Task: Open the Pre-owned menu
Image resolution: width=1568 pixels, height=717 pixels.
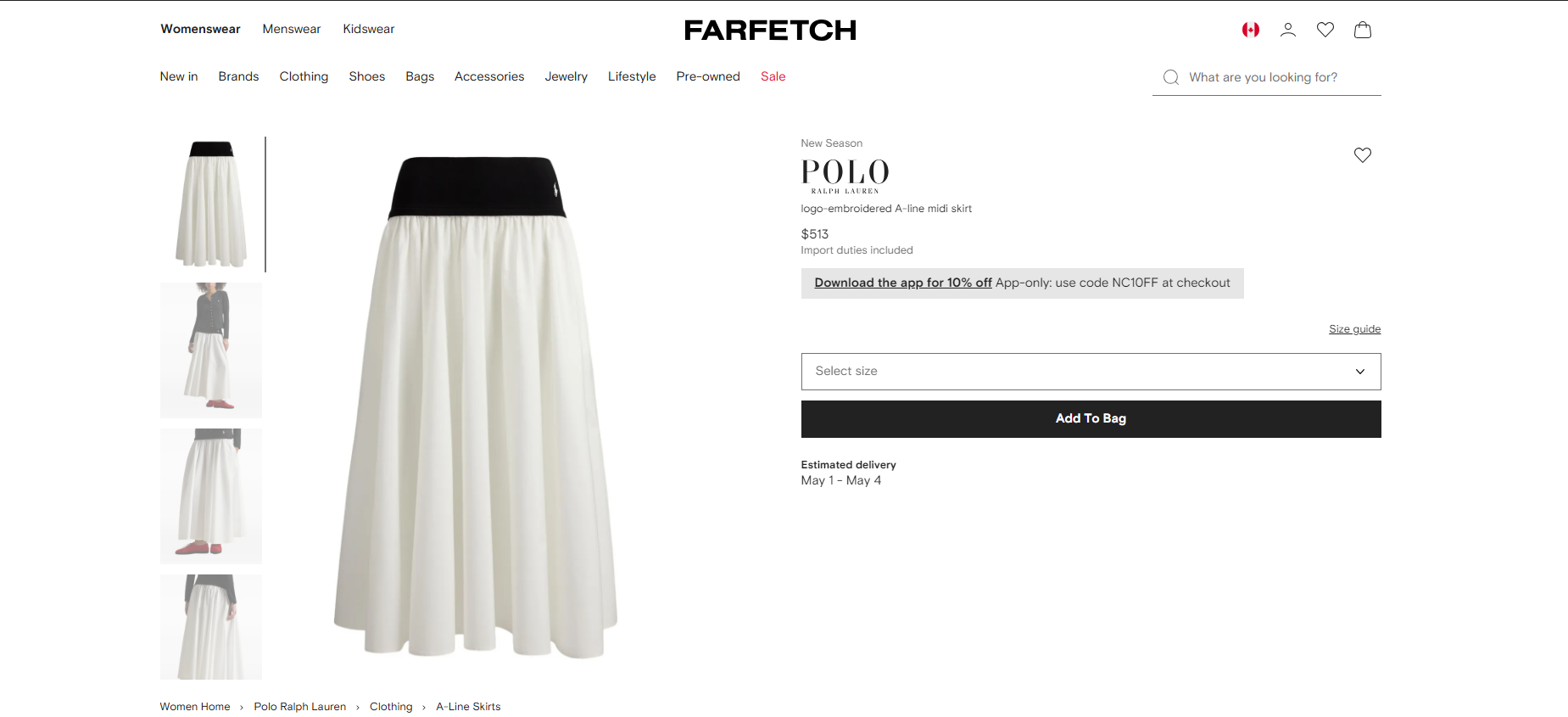Action: (x=708, y=76)
